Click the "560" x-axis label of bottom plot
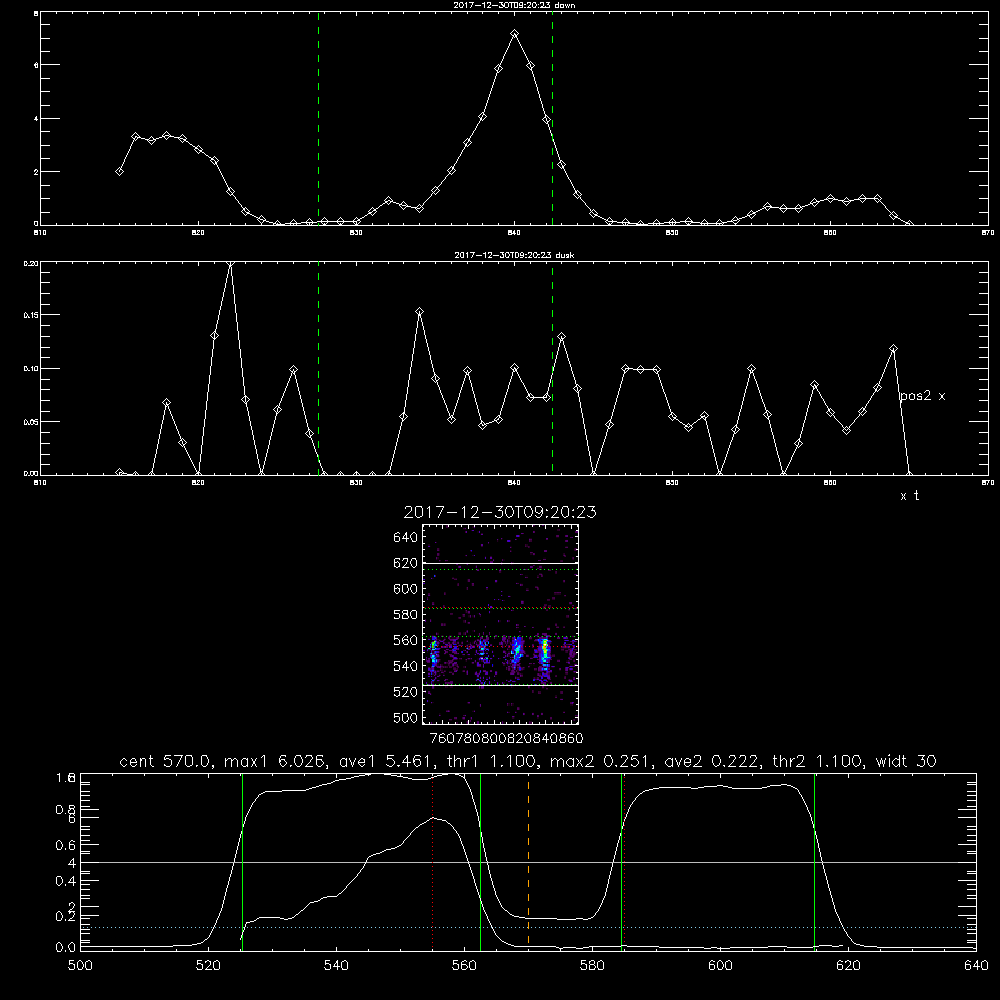This screenshot has width=1000, height=1000. 464,966
